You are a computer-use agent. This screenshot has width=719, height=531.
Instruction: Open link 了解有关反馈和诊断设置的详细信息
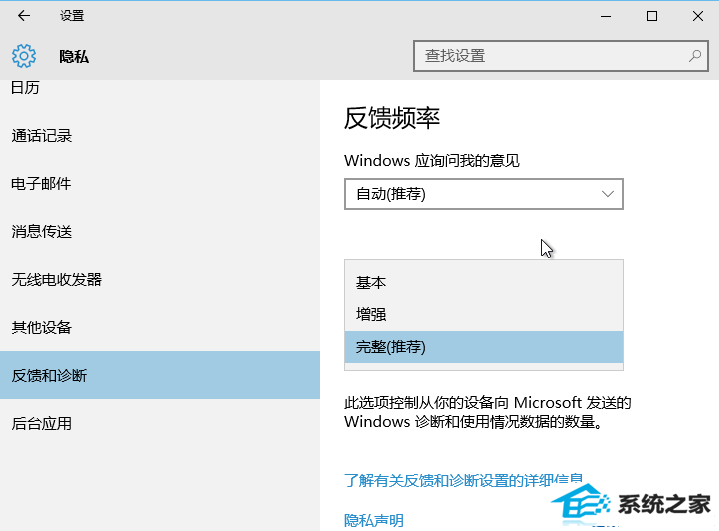click(463, 480)
